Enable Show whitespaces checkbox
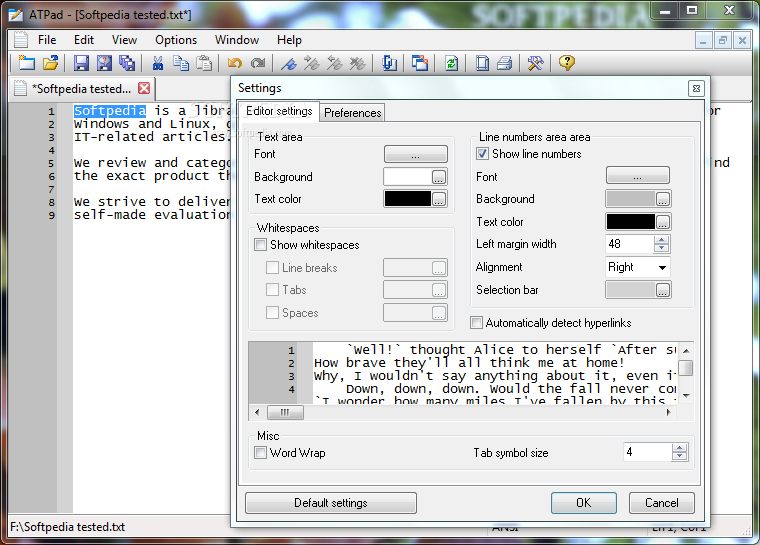The height and width of the screenshot is (545, 760). 260,244
